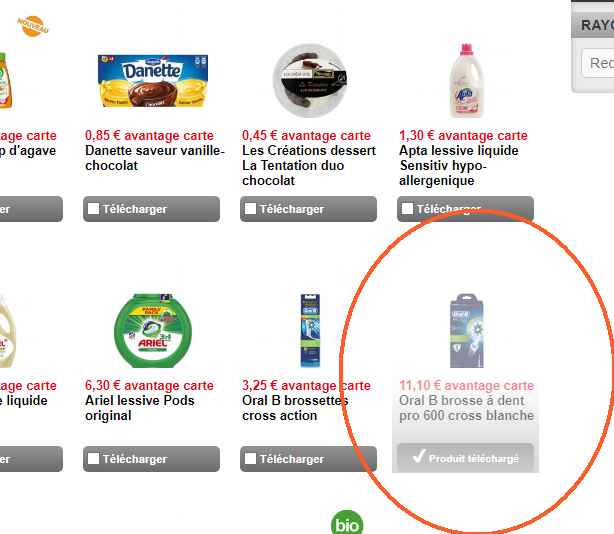Open the Ariel lessive Pods original link
Image resolution: width=614 pixels, height=534 pixels.
pos(140,408)
